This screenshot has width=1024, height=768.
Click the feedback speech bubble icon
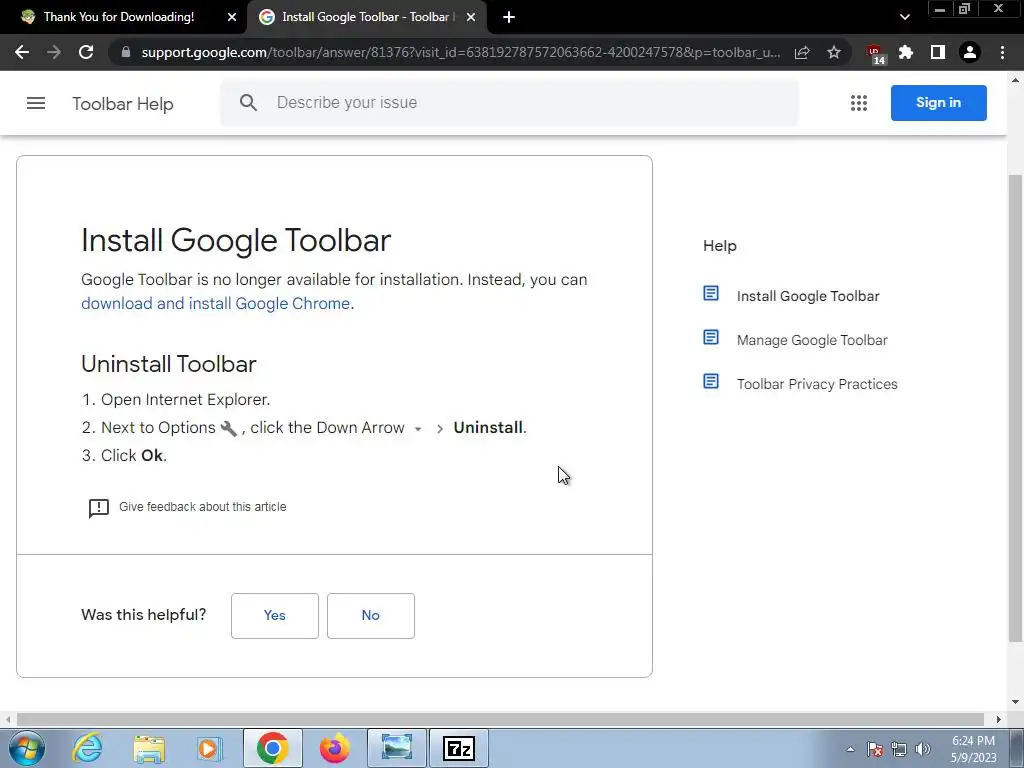pyautogui.click(x=99, y=507)
